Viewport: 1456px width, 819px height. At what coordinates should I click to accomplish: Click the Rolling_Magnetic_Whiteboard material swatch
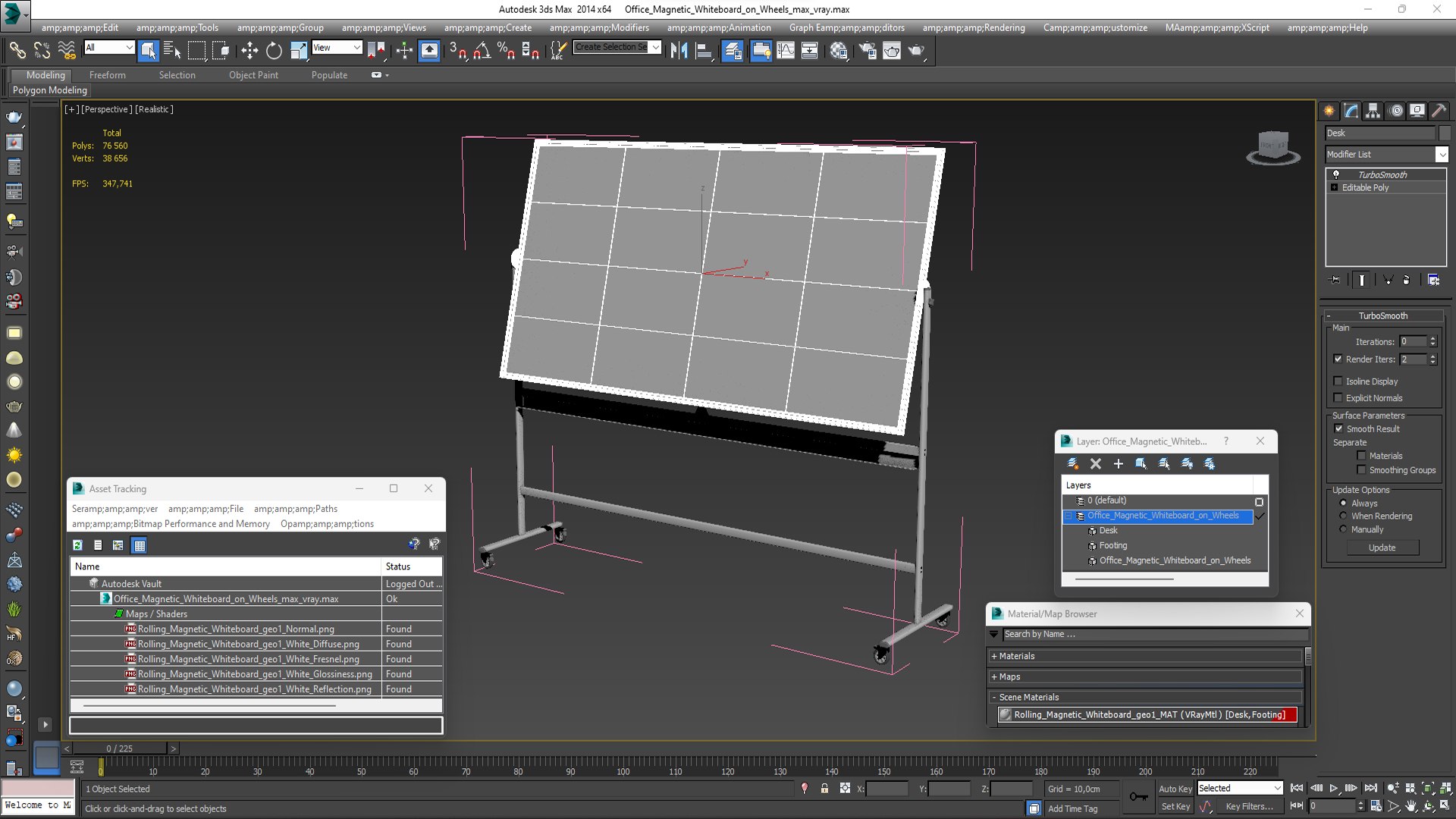(x=1006, y=714)
